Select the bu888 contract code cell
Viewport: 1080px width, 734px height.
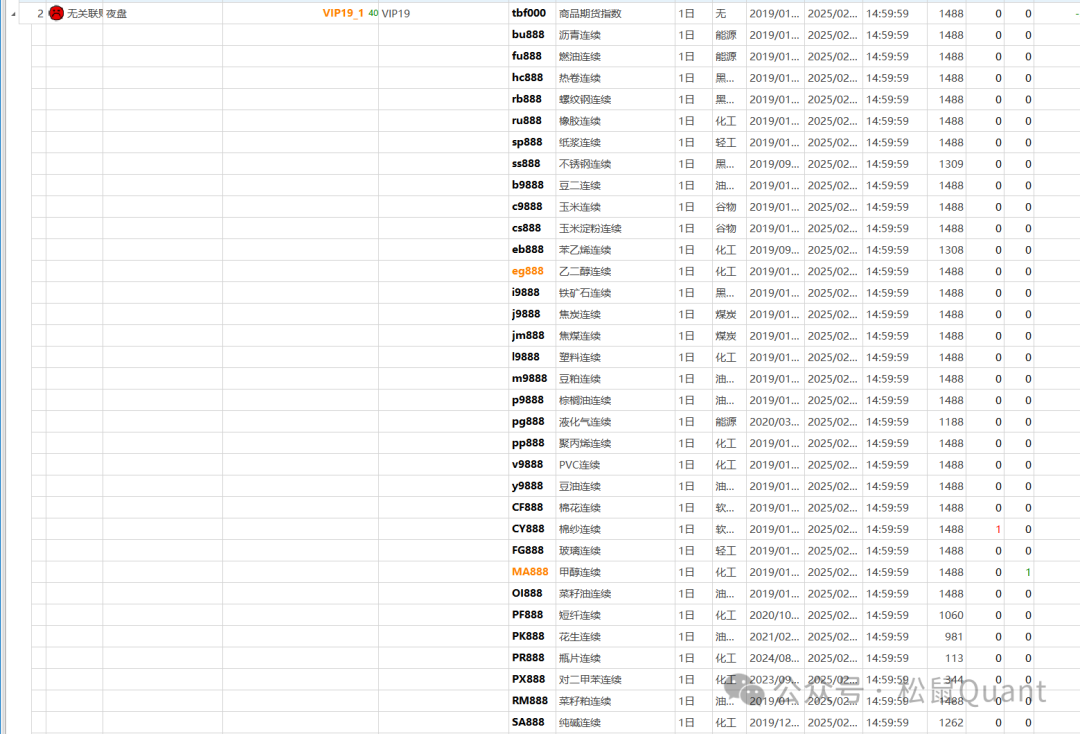(527, 35)
